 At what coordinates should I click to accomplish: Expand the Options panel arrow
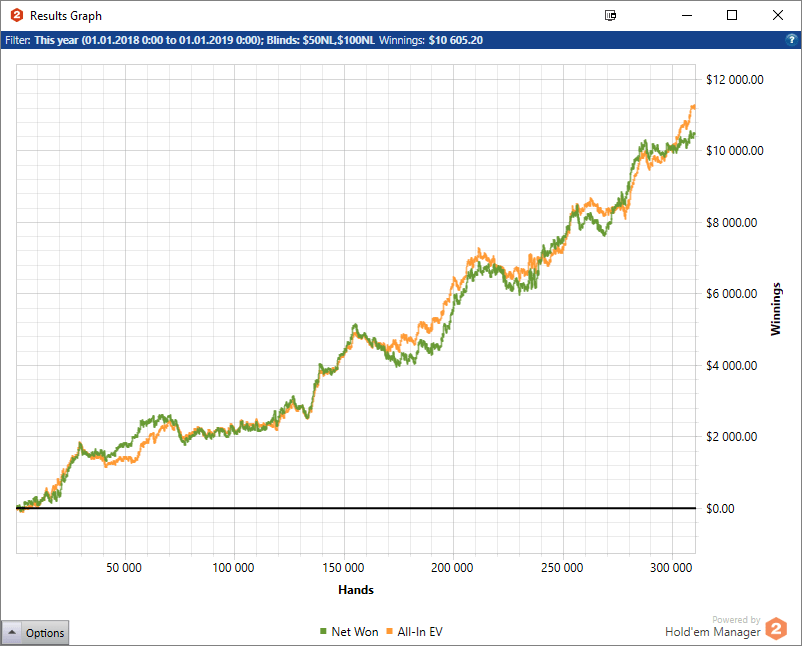point(11,633)
